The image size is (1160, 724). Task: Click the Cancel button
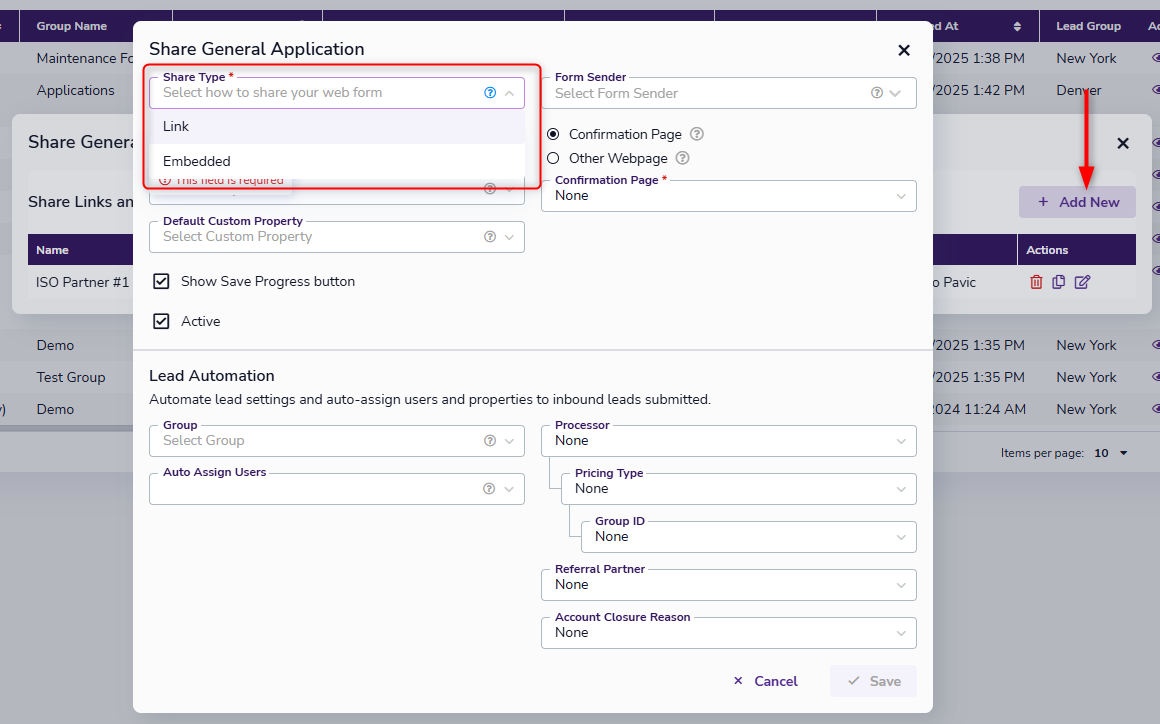point(765,681)
